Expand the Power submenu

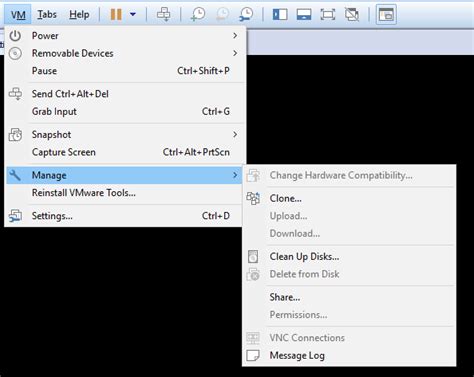125,35
